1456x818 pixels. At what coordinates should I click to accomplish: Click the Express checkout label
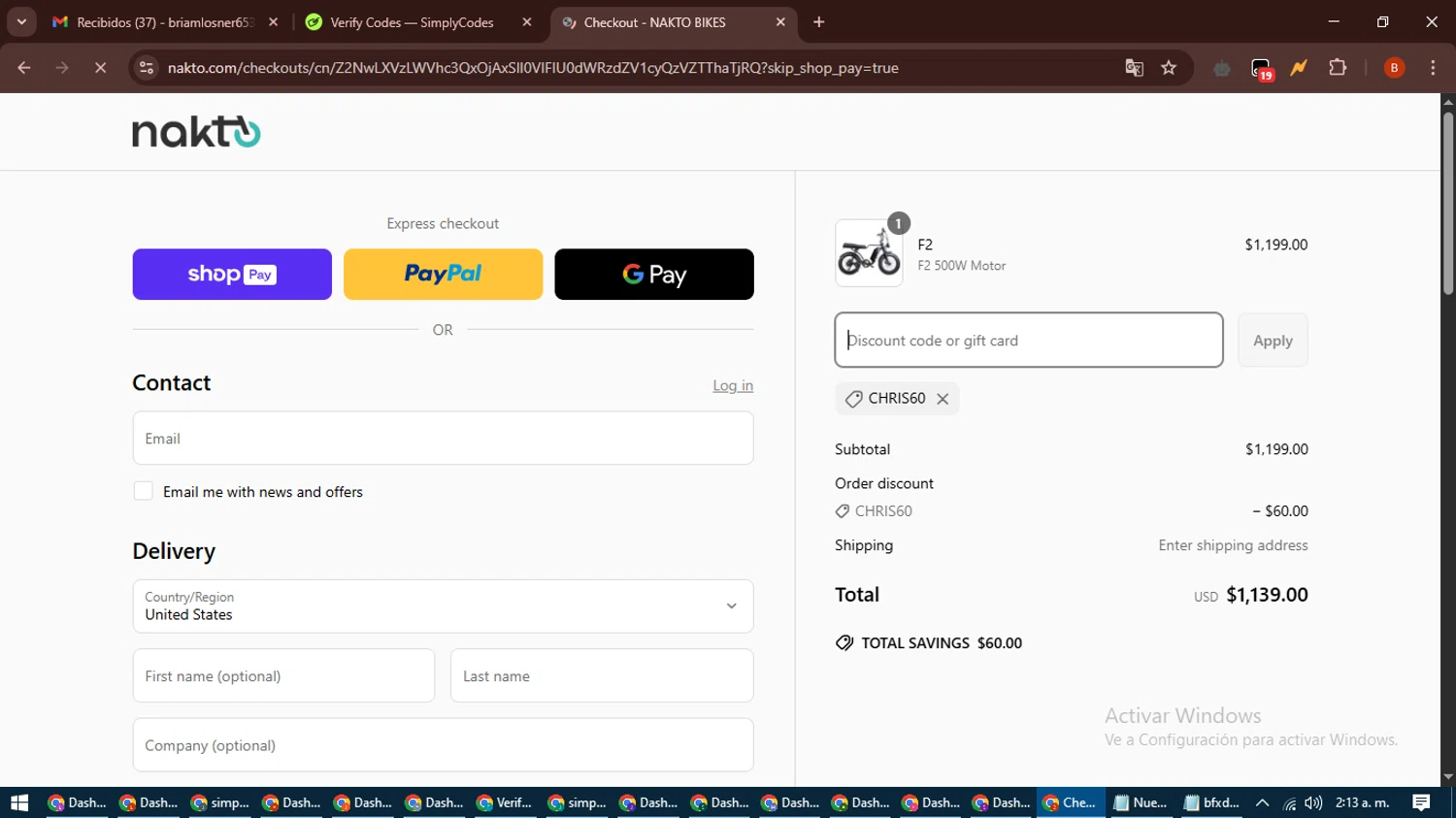pos(443,223)
